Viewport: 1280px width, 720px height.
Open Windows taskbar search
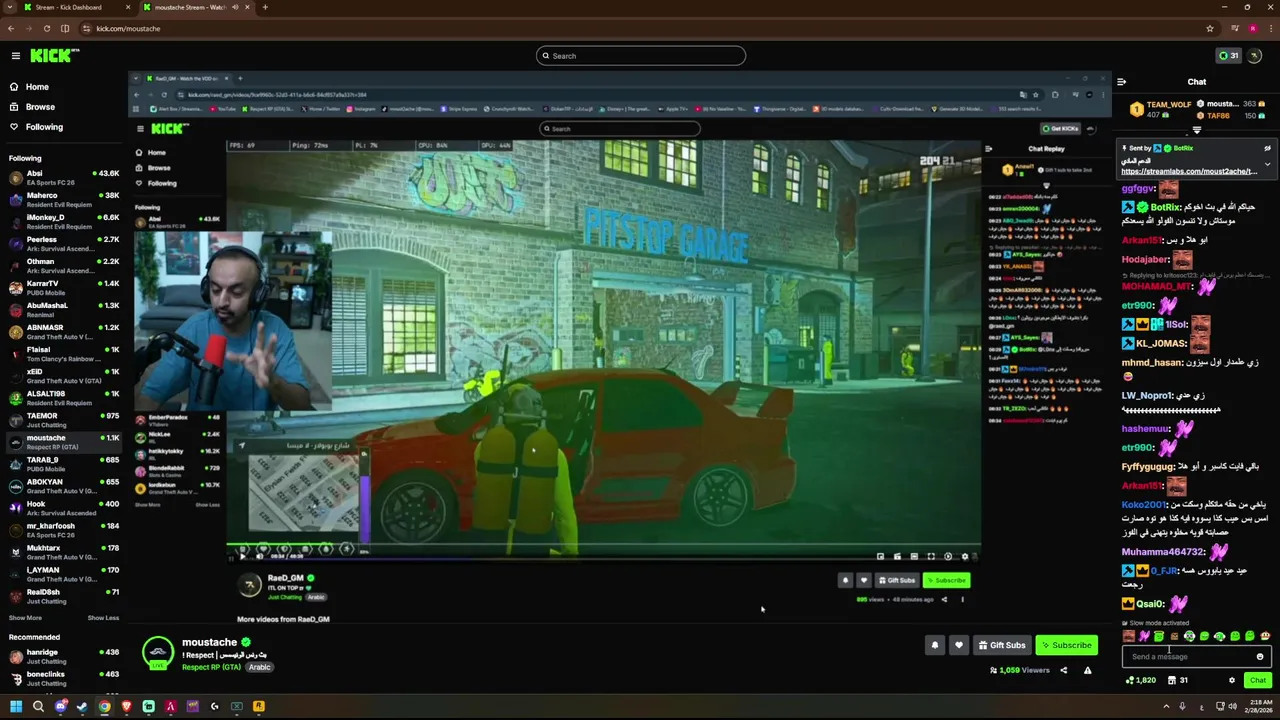point(38,707)
